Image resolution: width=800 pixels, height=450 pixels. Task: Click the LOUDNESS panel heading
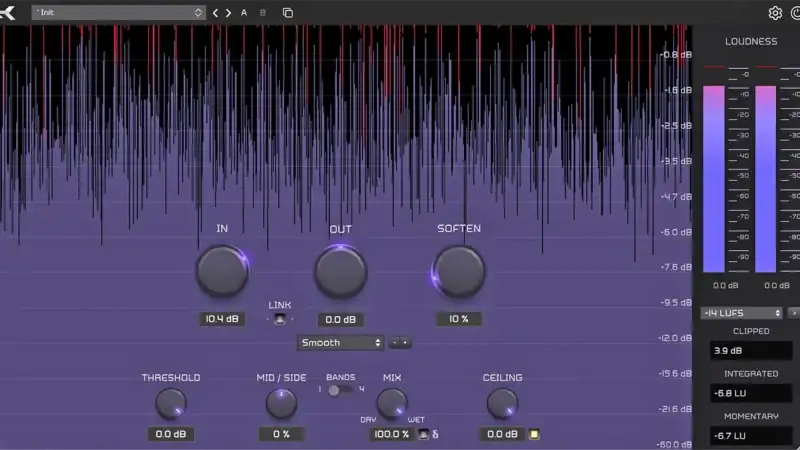coord(751,41)
